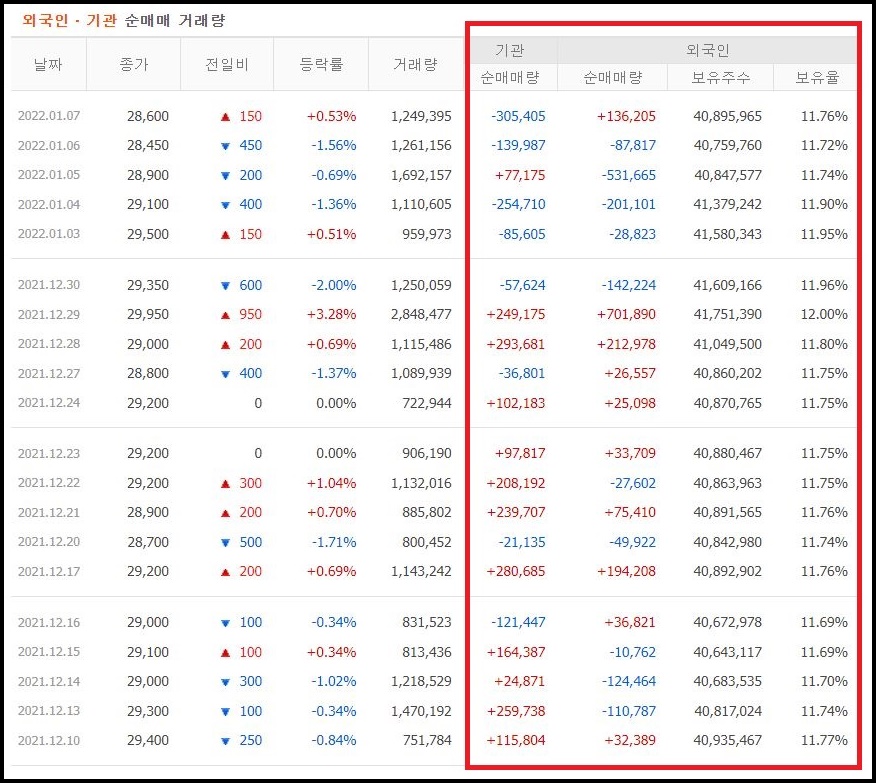Select the 2021.12.30 date cell
876x783 pixels.
click(x=49, y=285)
